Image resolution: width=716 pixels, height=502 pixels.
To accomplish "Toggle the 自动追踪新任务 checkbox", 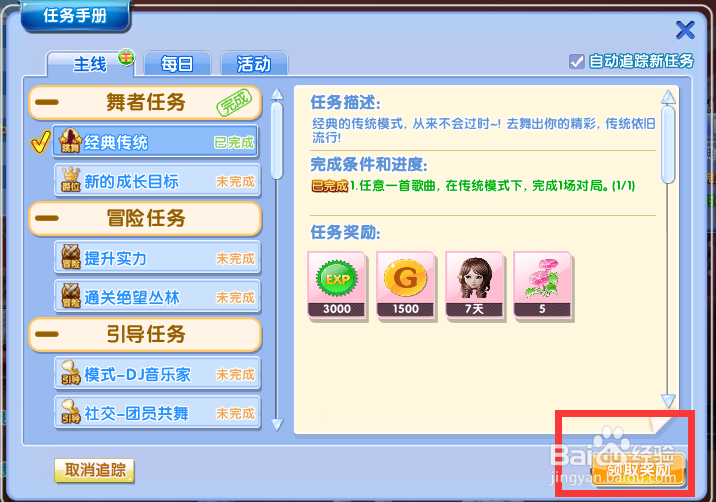I will point(576,61).
